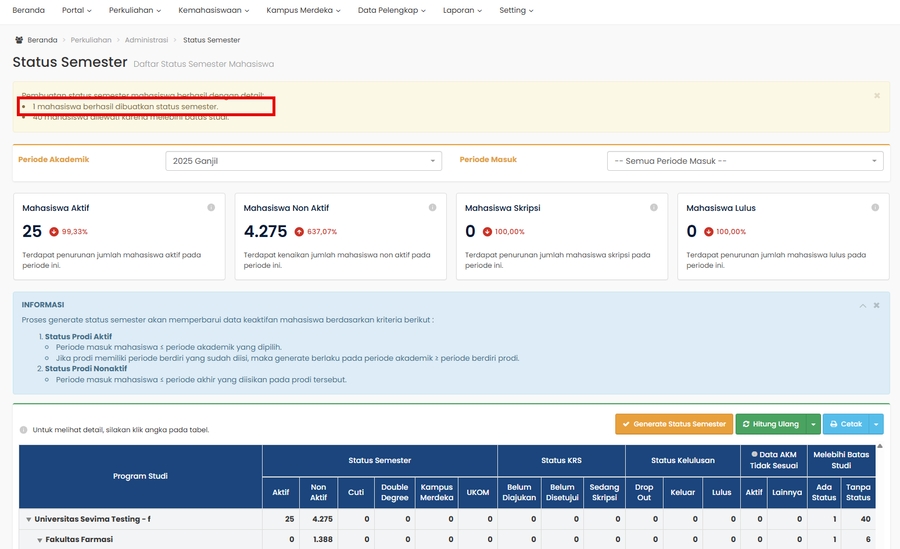
Task: Open Hitung Ulang dropdown arrow
Action: tap(813, 424)
